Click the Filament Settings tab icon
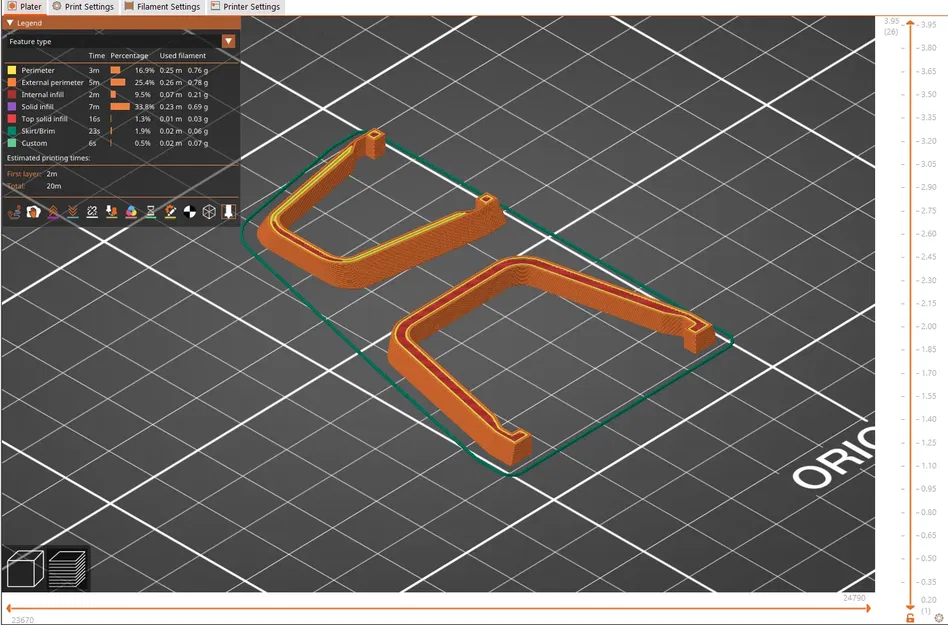This screenshot has width=948, height=625. coord(129,6)
